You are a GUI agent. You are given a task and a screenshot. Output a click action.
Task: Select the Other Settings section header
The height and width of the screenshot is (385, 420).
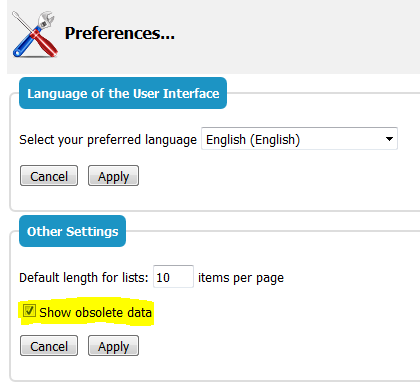coord(72,231)
